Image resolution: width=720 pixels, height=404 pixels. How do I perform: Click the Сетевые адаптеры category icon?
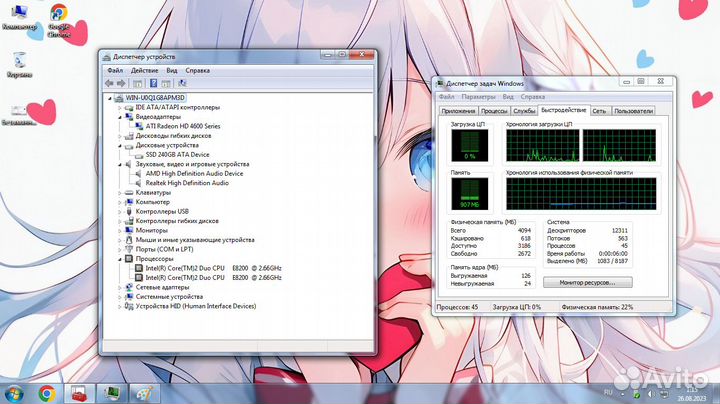tap(129, 287)
